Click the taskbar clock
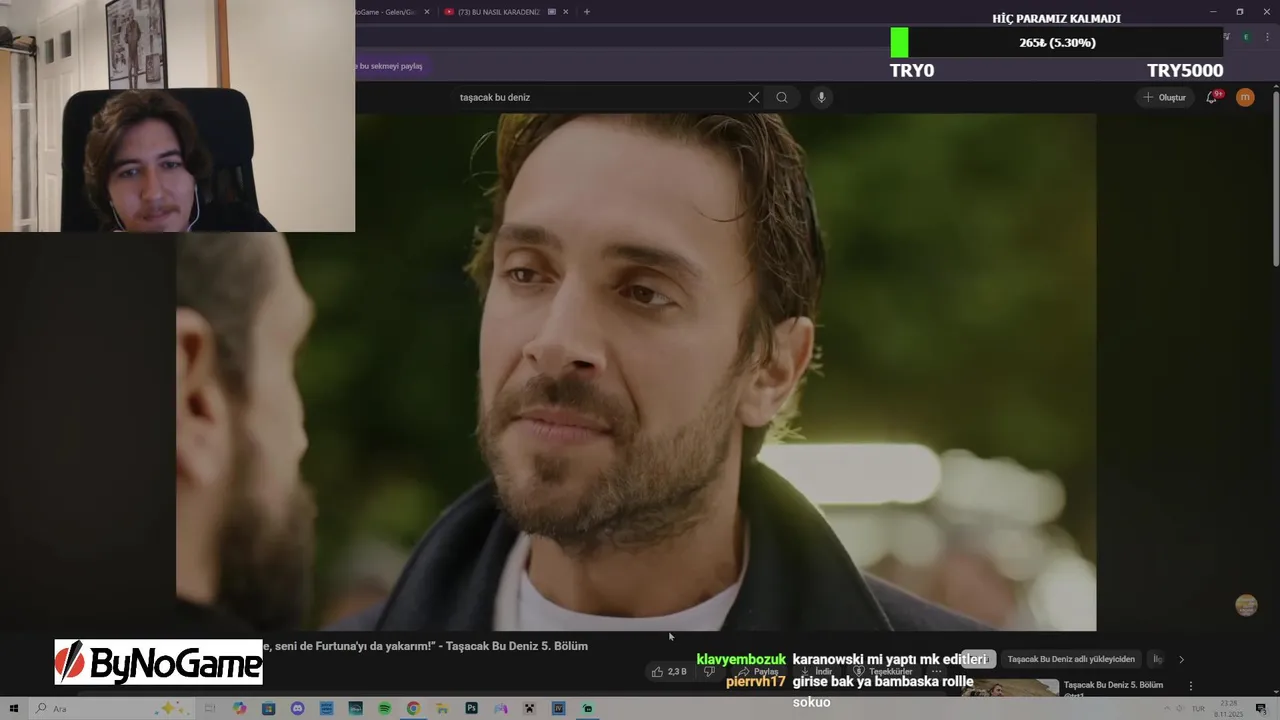1280x720 pixels. point(1229,708)
